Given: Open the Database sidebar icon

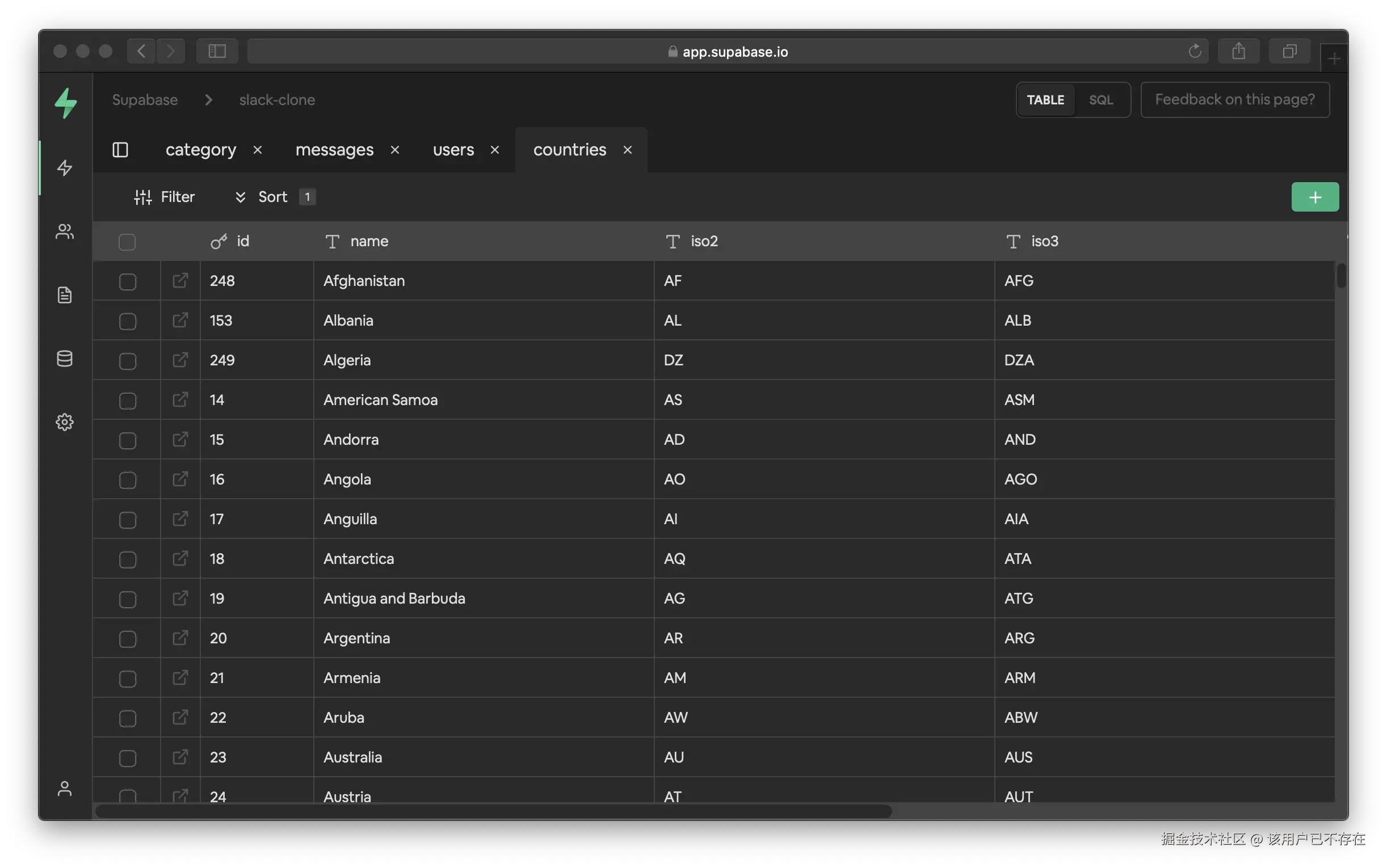Looking at the screenshot, I should point(64,359).
